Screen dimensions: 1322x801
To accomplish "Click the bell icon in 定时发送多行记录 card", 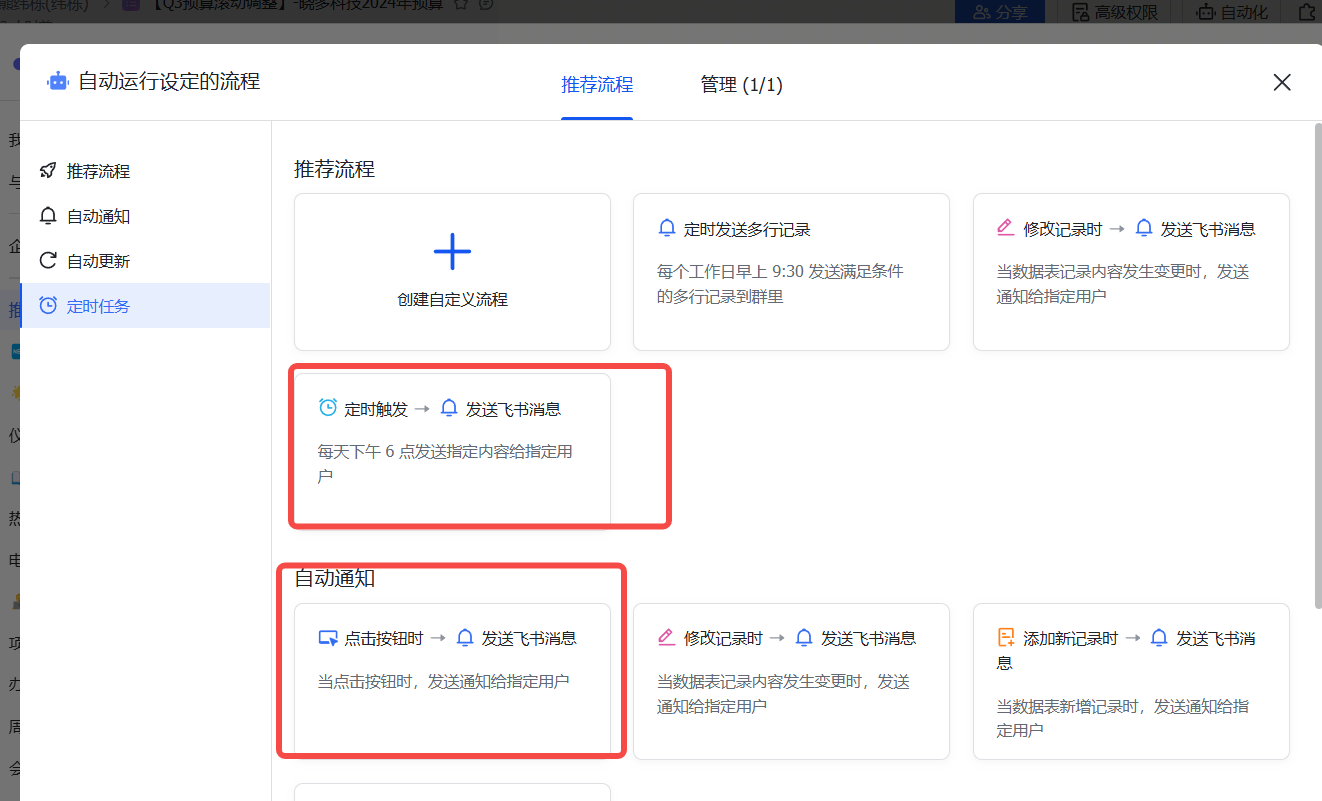I will [x=667, y=229].
